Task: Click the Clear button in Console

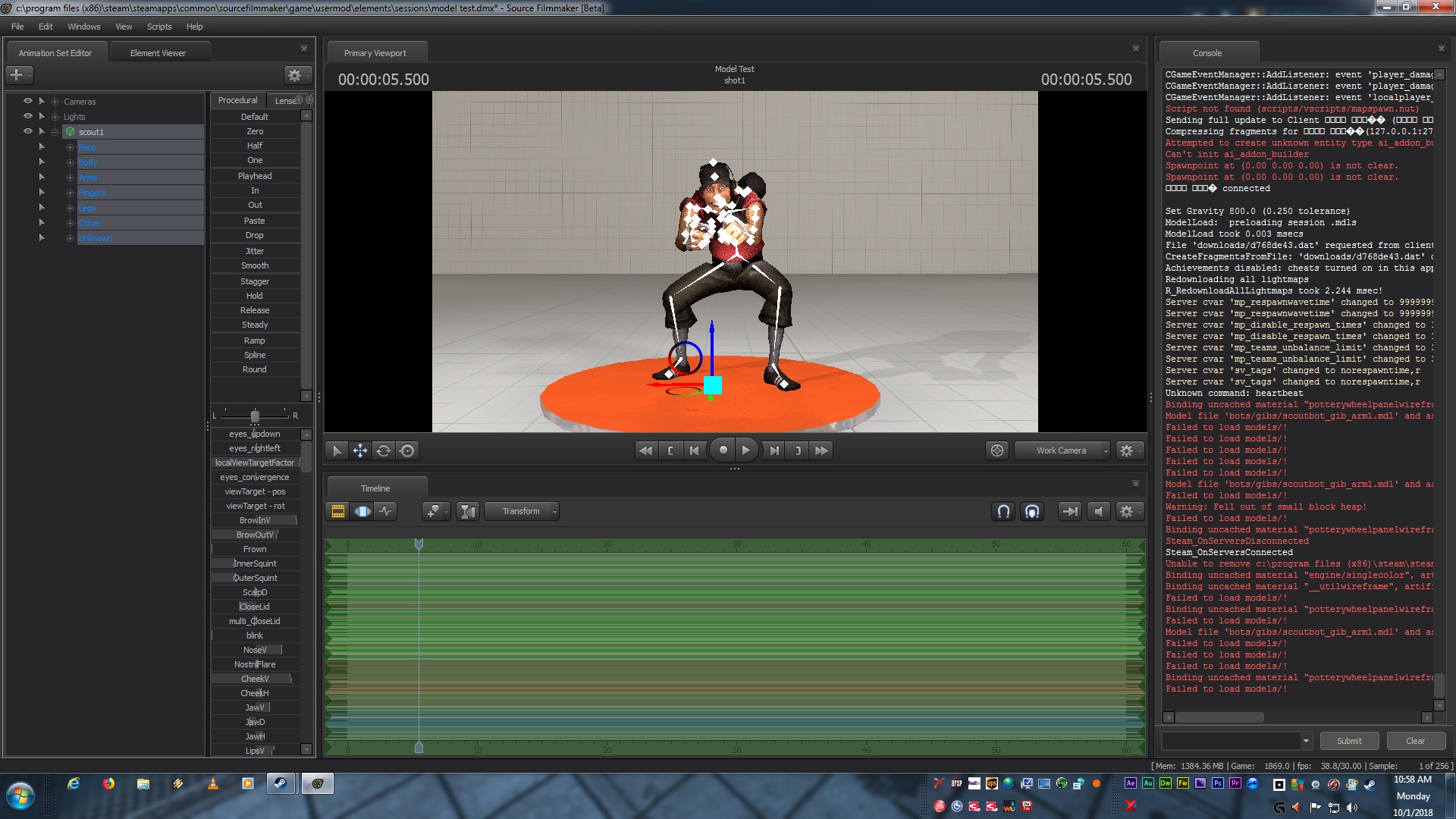Action: tap(1415, 741)
